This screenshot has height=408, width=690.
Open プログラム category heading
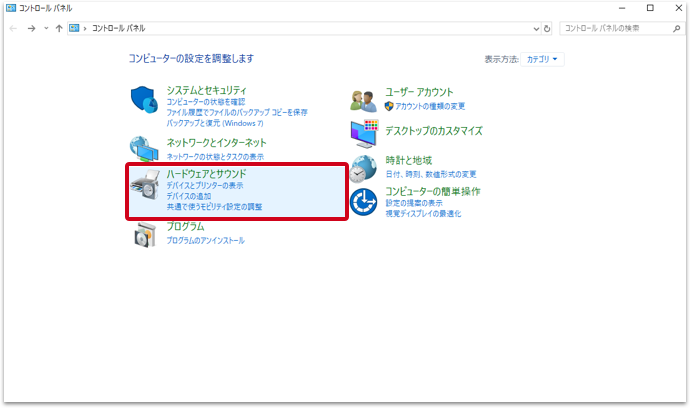pos(185,226)
